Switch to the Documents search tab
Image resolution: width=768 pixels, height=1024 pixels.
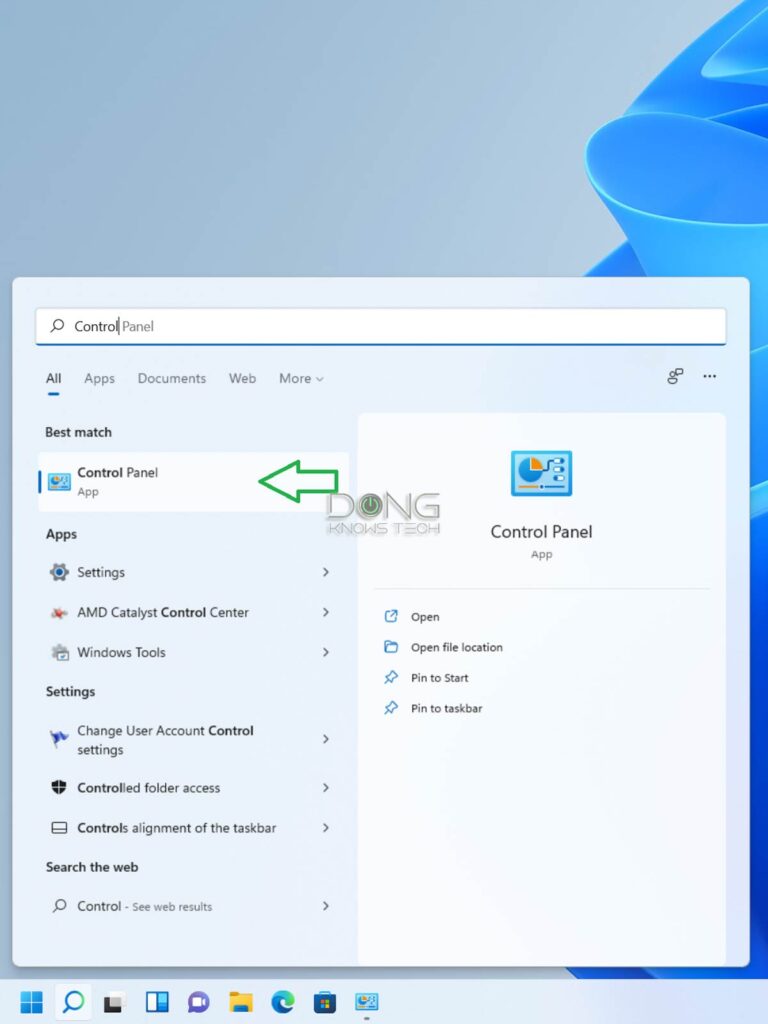click(x=172, y=378)
